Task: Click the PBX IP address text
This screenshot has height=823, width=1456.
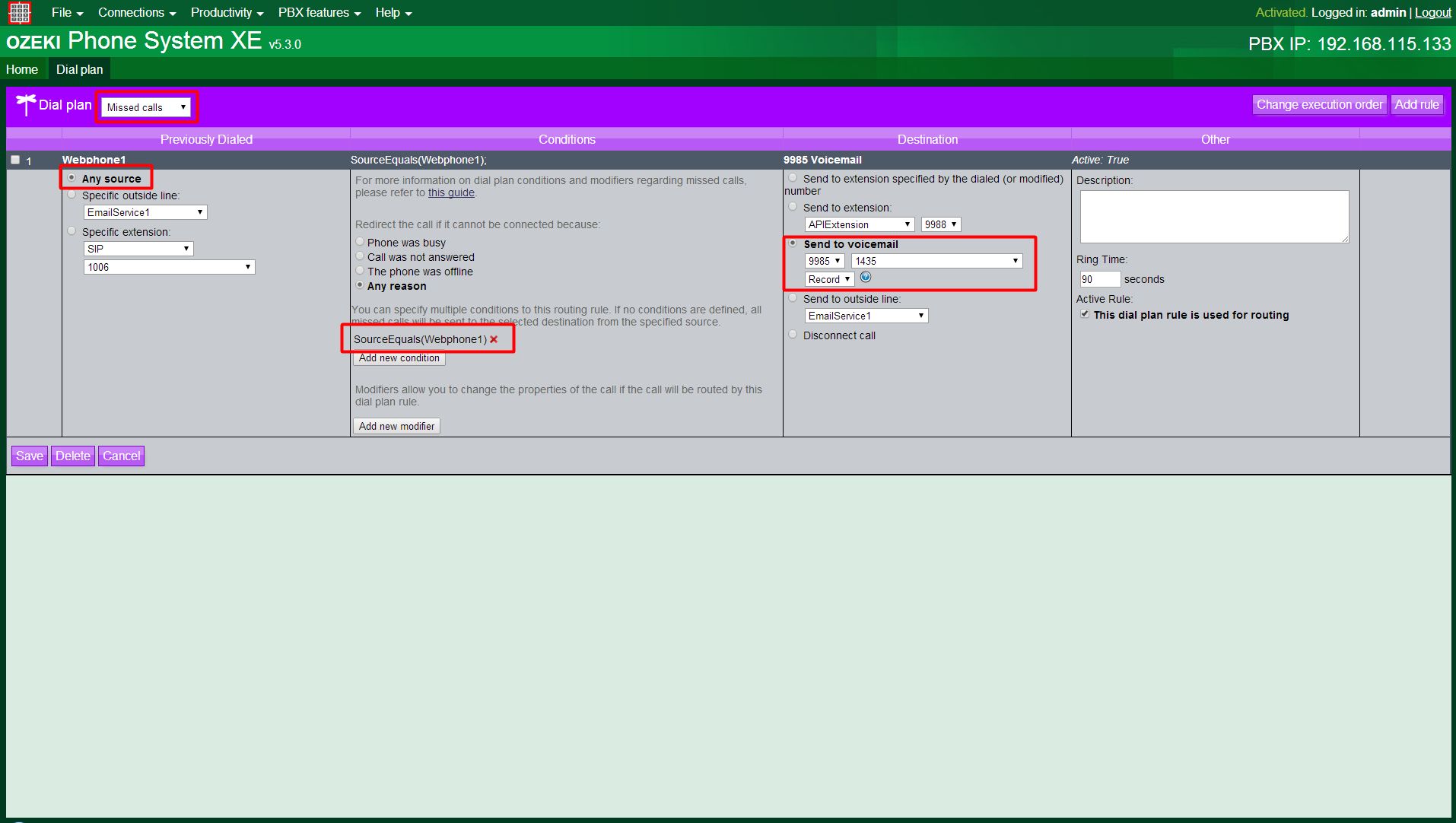Action: (x=1350, y=43)
